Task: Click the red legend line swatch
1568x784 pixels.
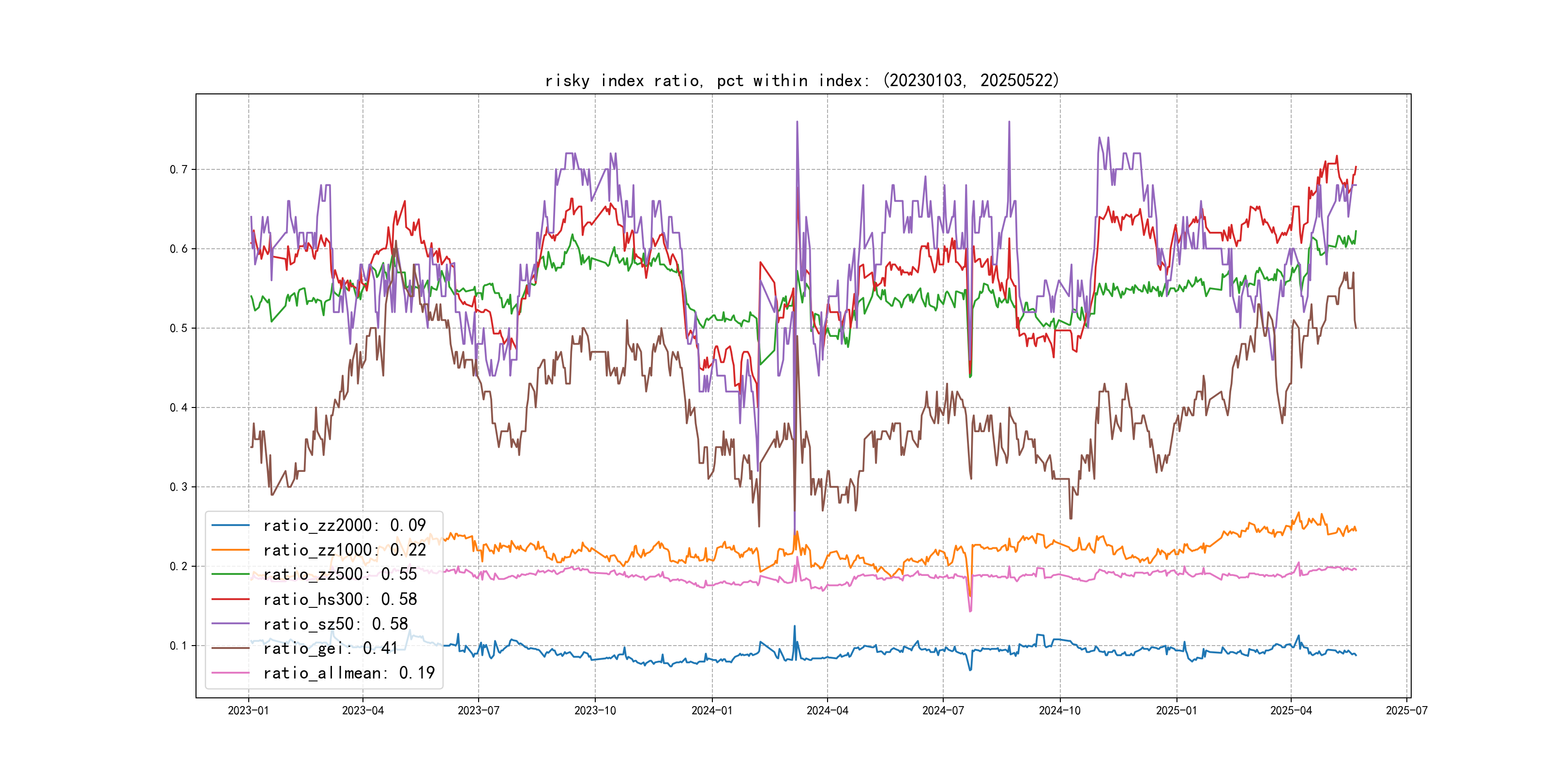Action: 231,600
